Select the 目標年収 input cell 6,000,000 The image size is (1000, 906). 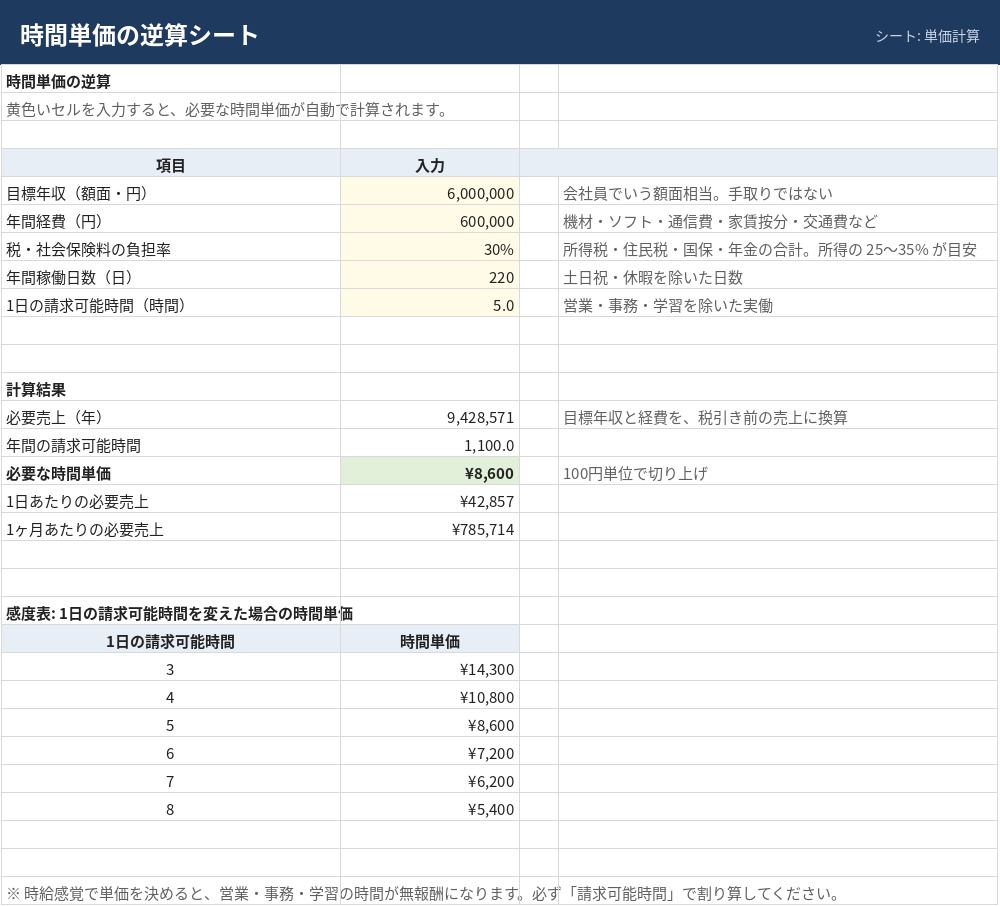pyautogui.click(x=430, y=191)
